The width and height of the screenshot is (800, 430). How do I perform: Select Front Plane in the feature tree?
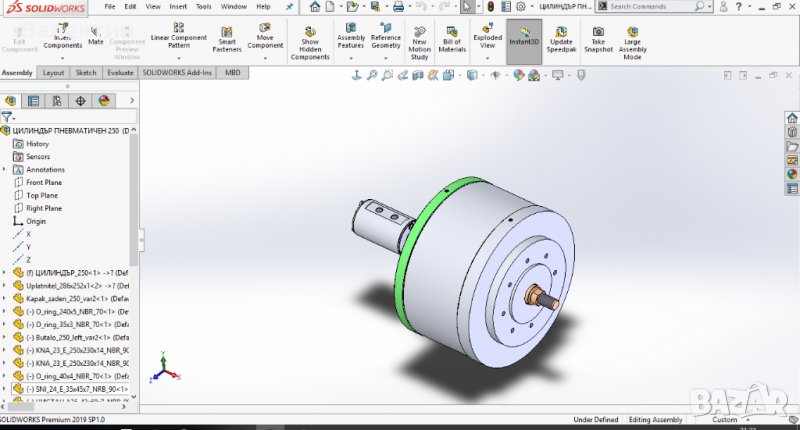coord(42,183)
